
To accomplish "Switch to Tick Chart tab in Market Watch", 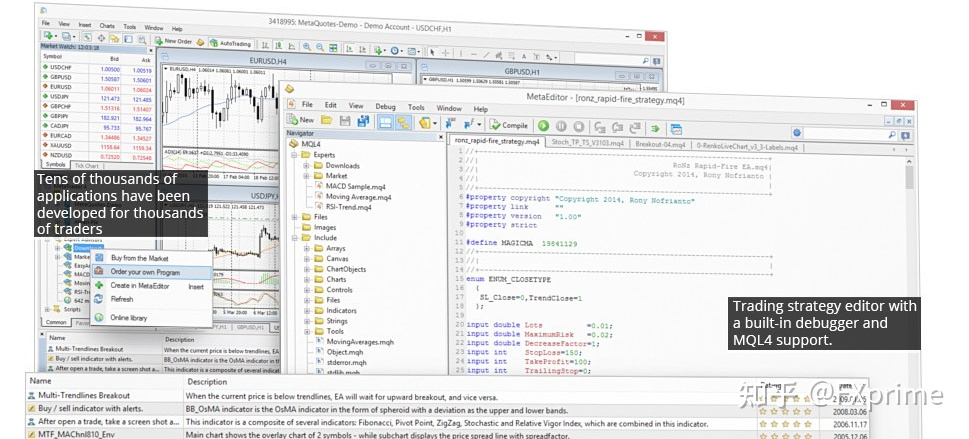I will 87,165.
